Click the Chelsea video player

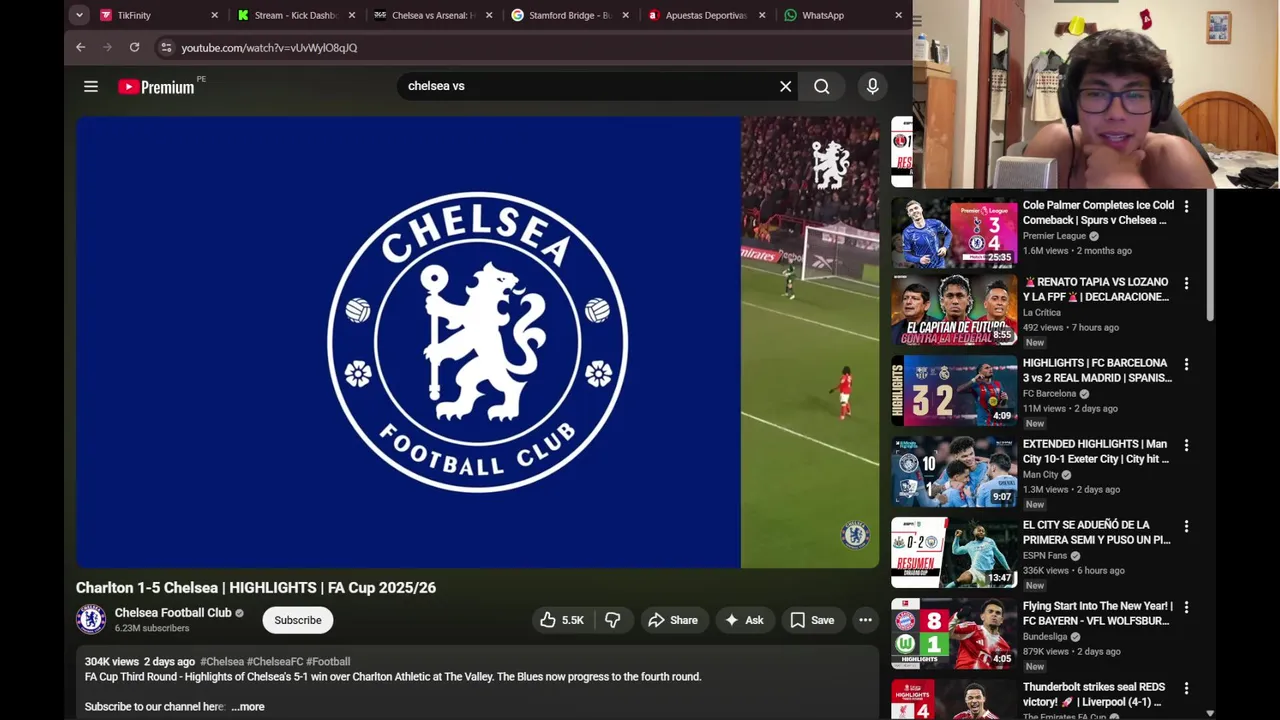pos(478,342)
